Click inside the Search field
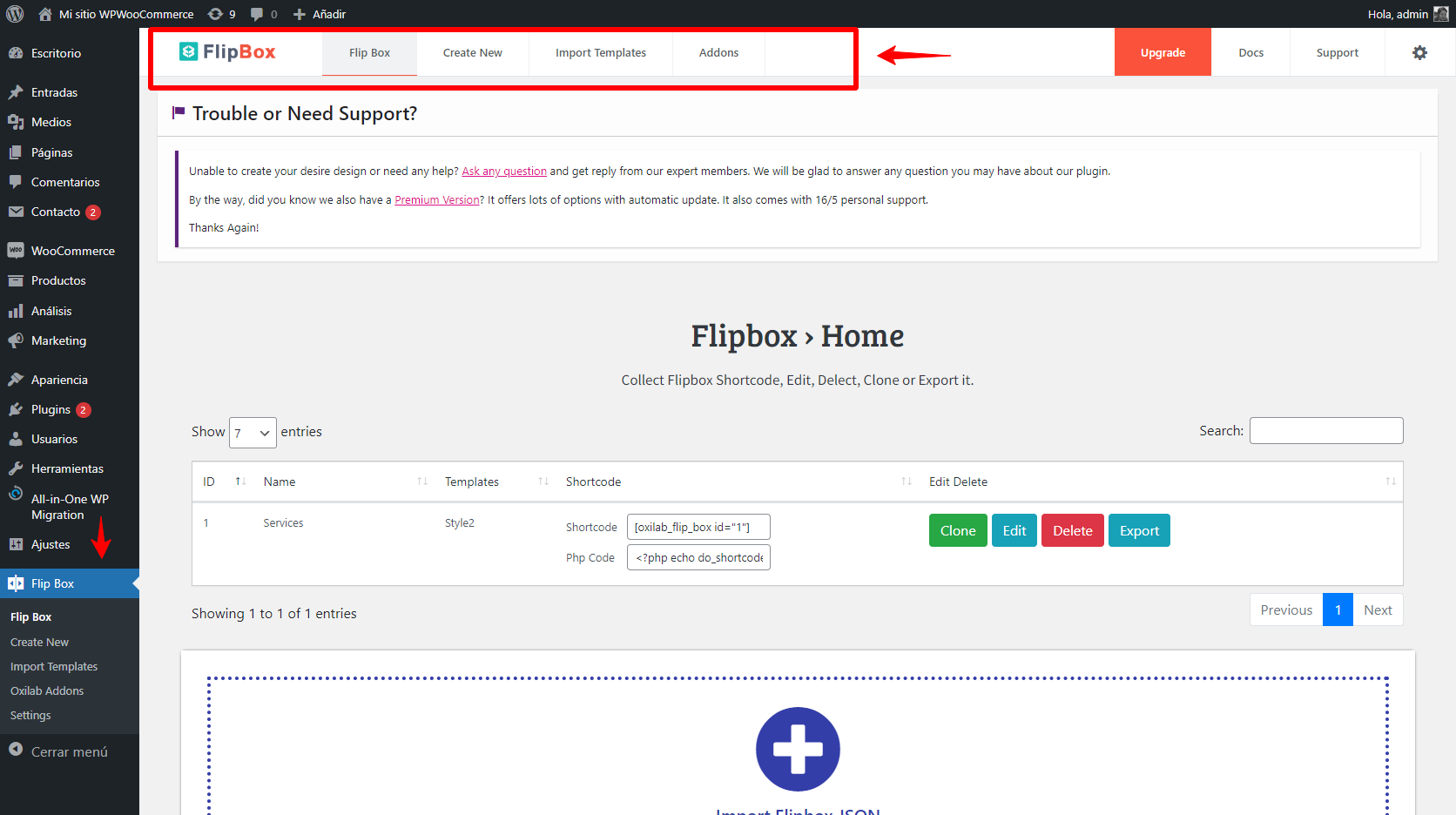 [x=1325, y=430]
